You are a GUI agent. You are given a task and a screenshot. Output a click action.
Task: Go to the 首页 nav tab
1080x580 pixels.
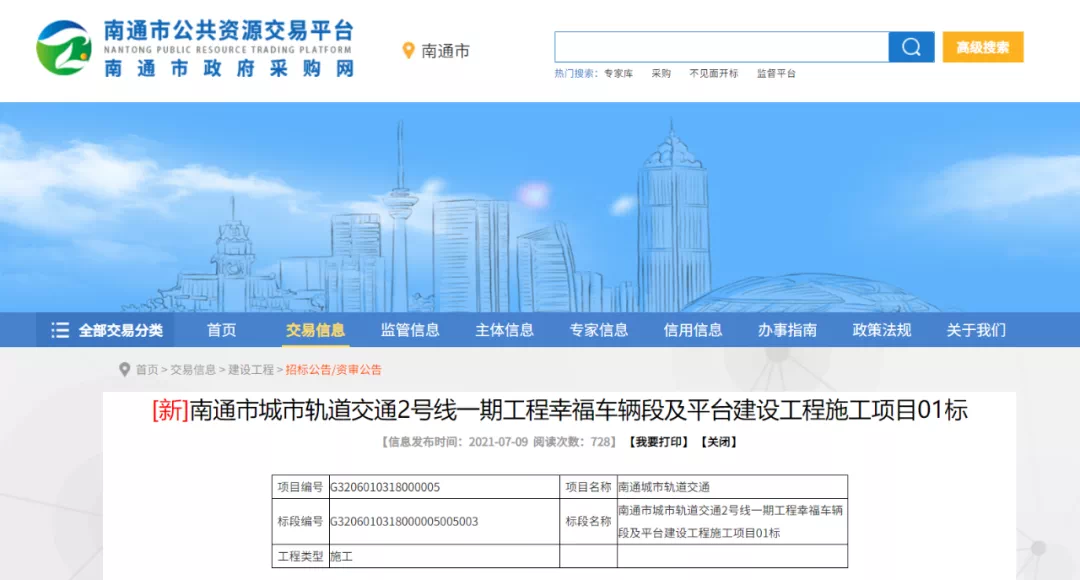222,330
